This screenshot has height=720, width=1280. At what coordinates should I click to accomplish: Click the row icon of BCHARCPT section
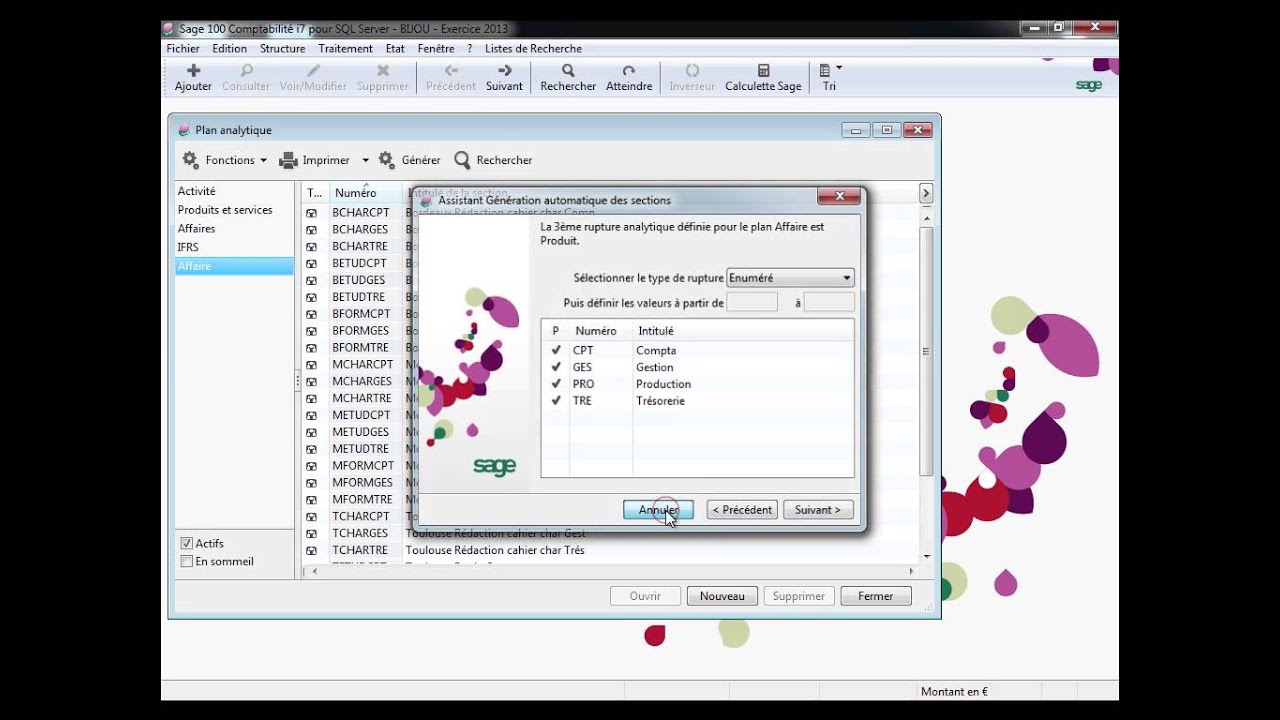point(311,213)
